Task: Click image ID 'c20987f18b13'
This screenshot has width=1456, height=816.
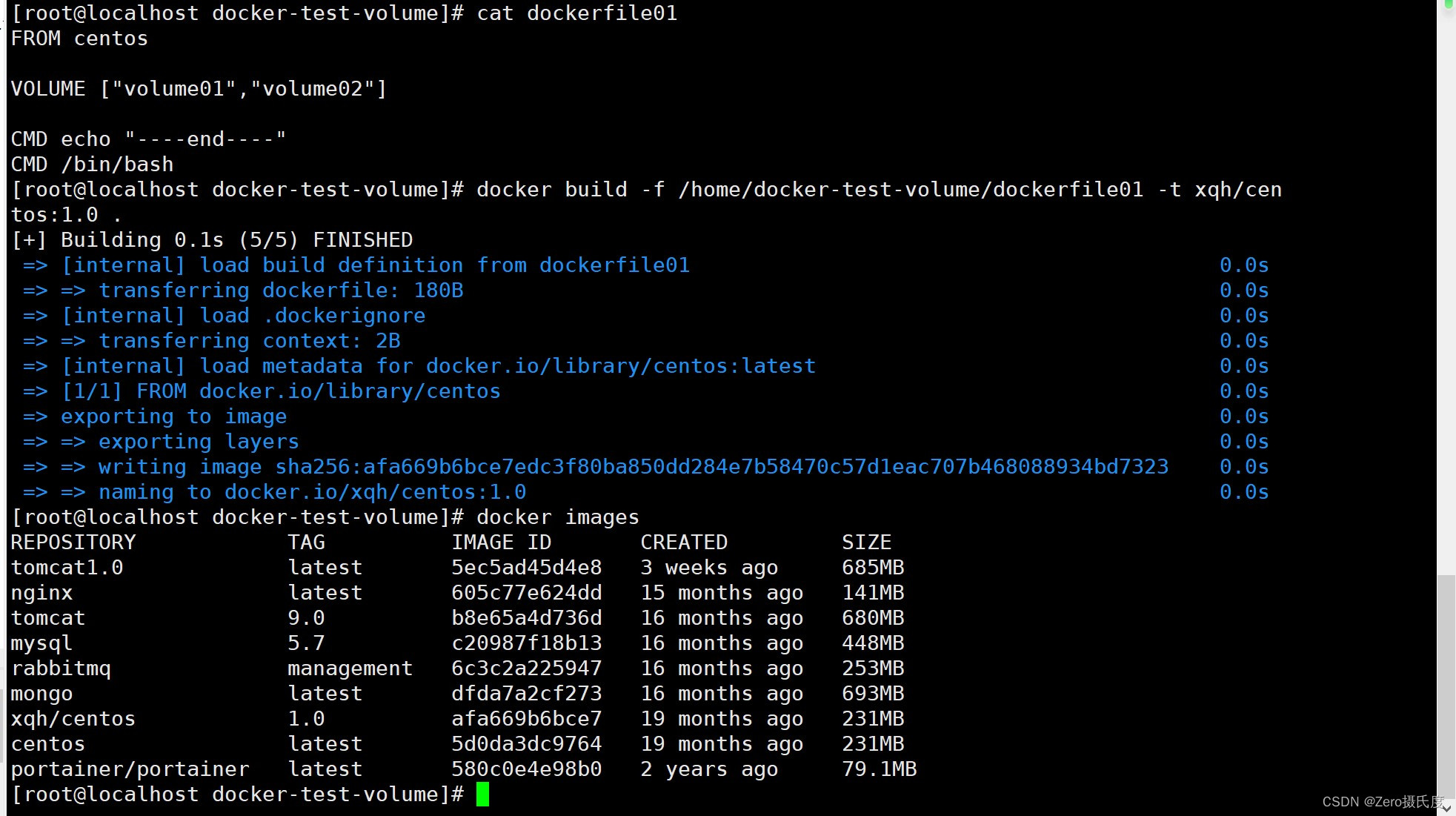Action: click(527, 643)
